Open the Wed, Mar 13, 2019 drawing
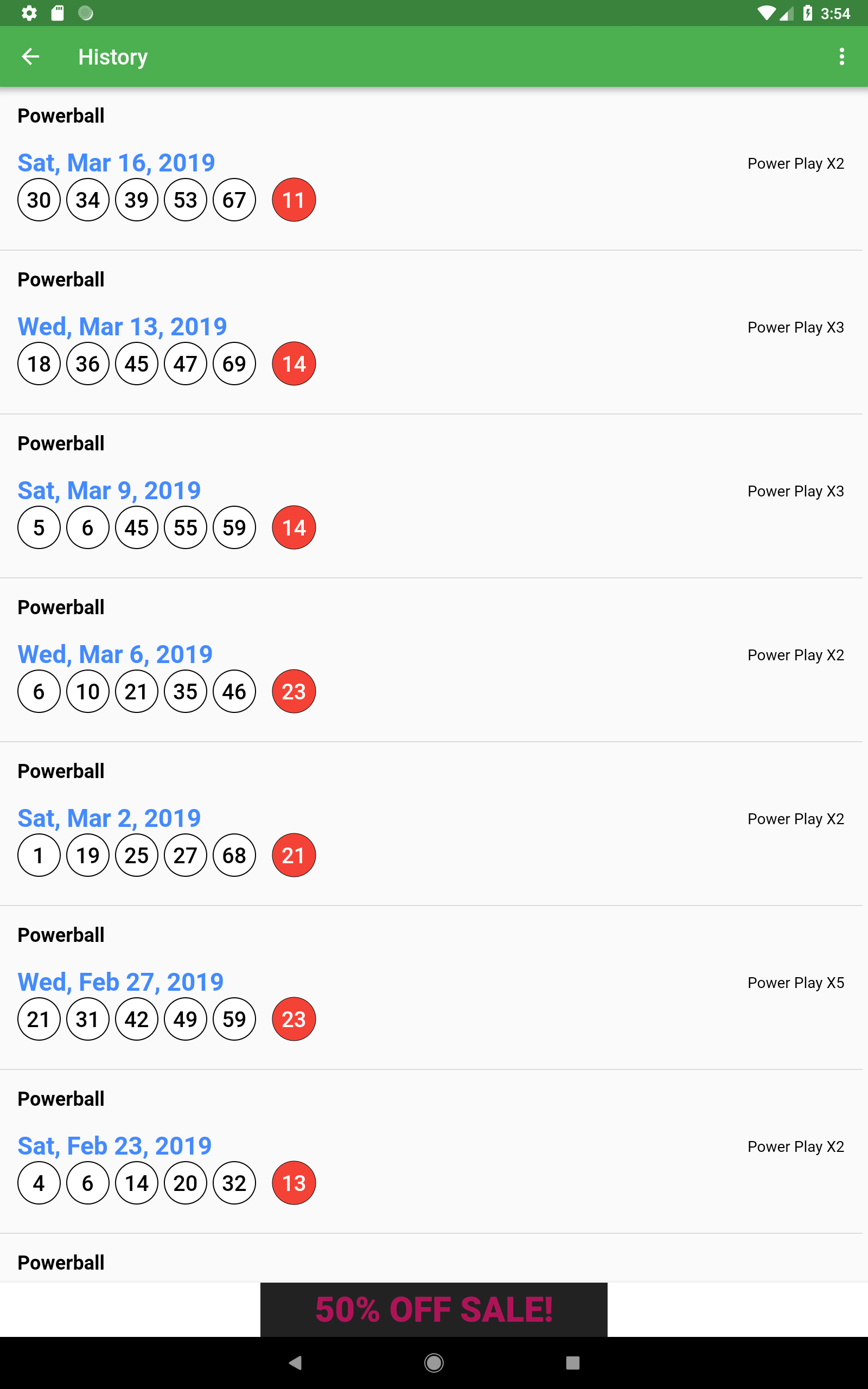 pyautogui.click(x=122, y=326)
